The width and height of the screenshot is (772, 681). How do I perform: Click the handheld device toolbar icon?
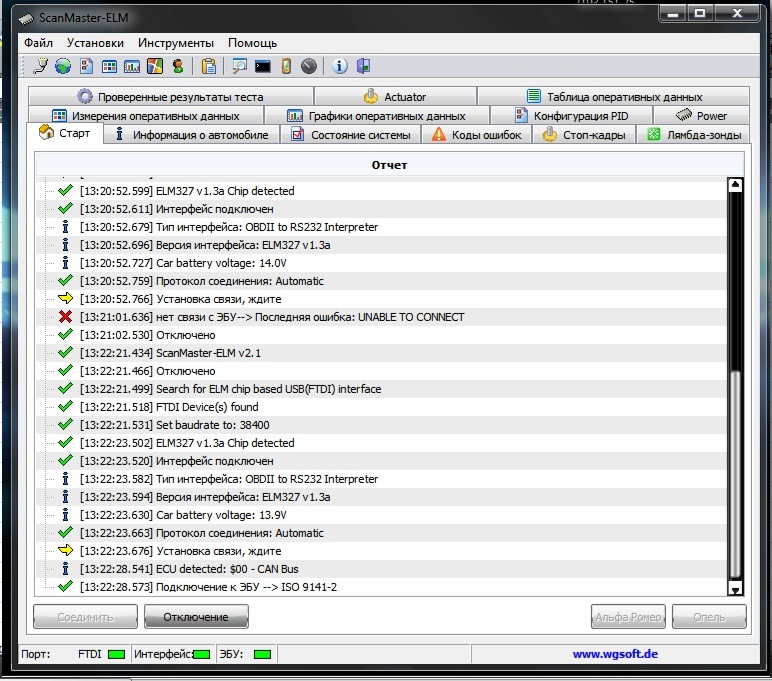coord(286,66)
